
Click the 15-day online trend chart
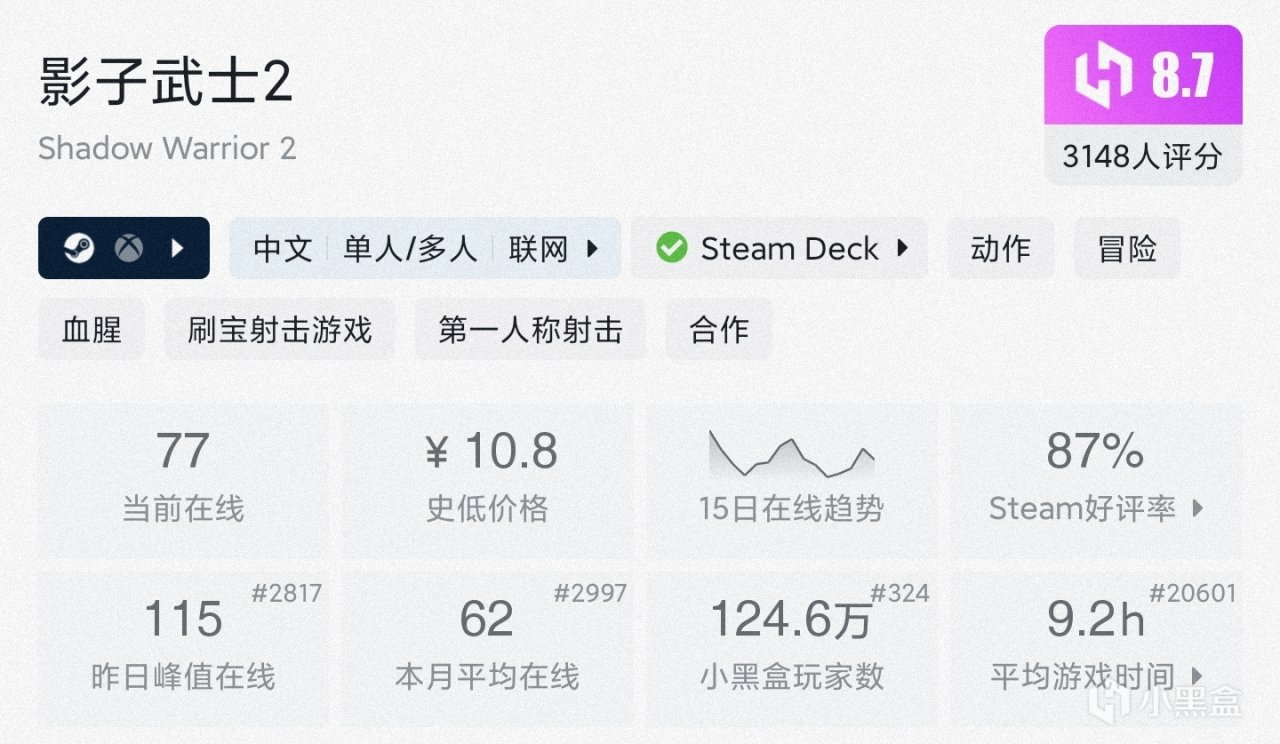791,455
